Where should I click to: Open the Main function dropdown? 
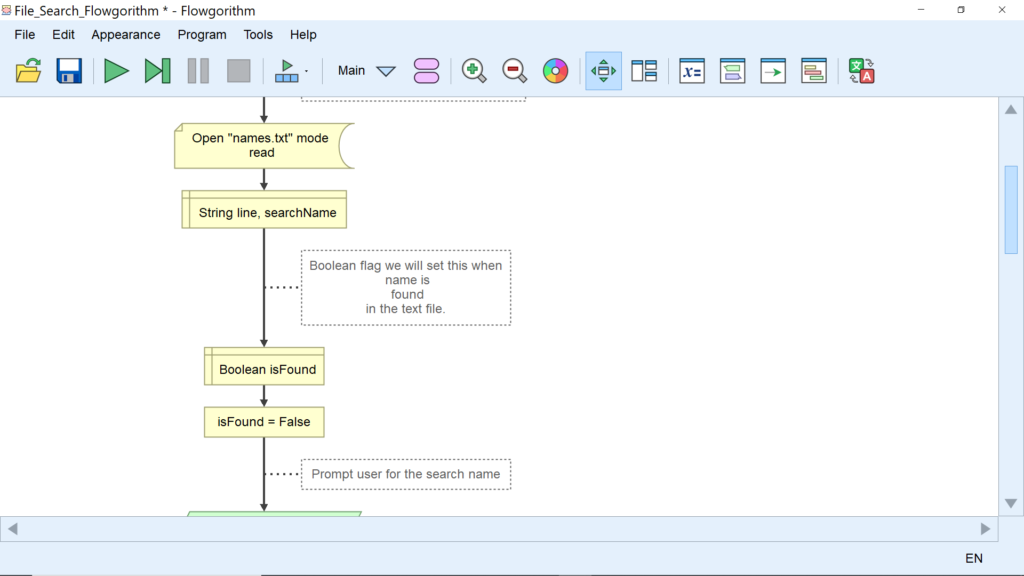[366, 70]
